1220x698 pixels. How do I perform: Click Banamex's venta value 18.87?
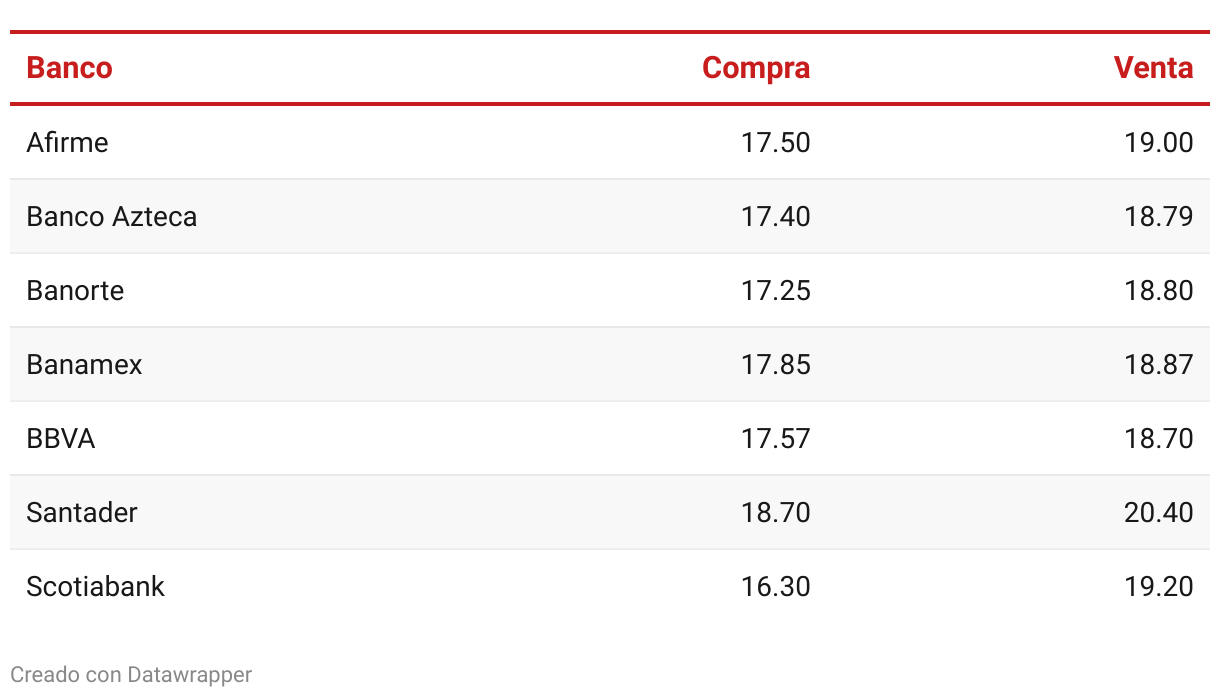[x=1158, y=364]
